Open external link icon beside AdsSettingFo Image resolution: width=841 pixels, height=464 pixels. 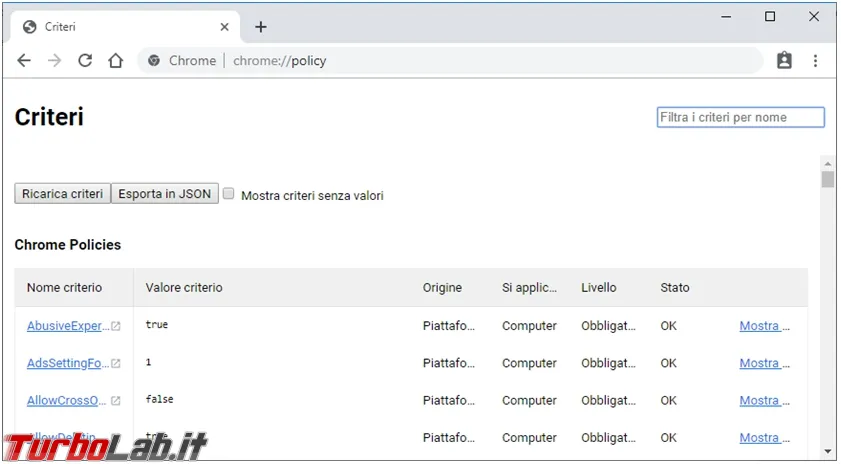tap(116, 364)
